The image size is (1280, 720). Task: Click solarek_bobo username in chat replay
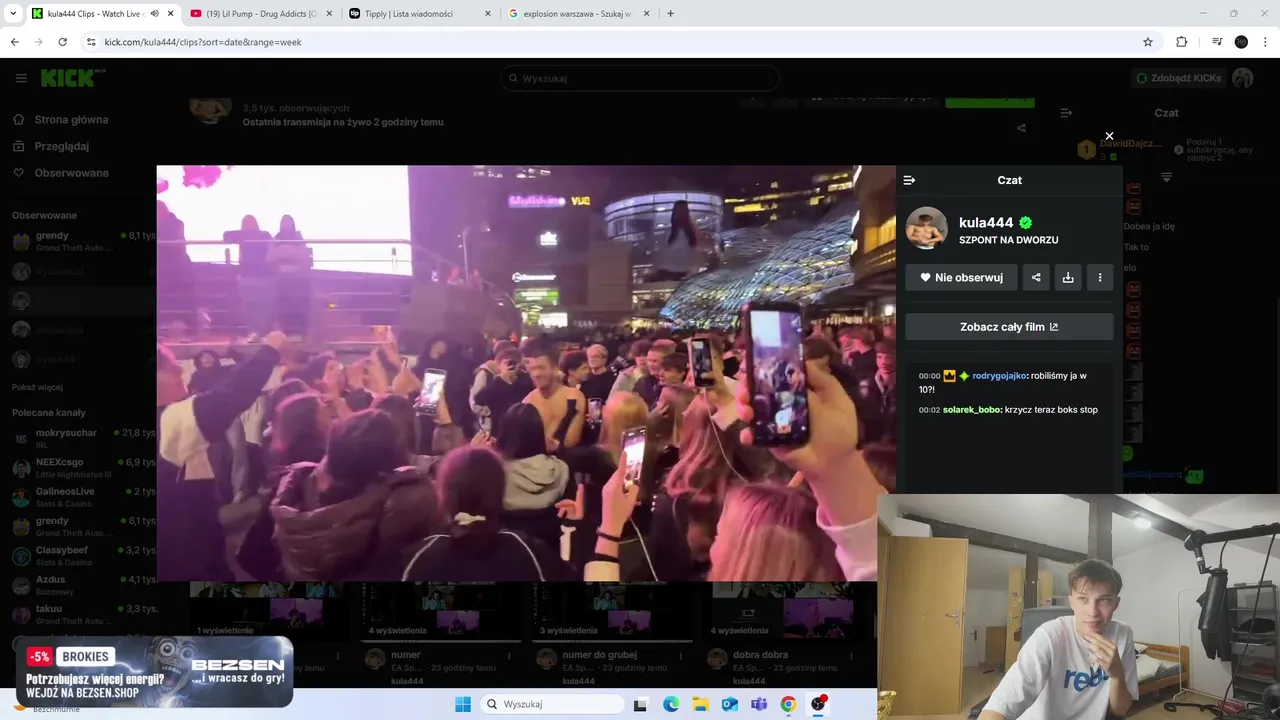point(972,410)
